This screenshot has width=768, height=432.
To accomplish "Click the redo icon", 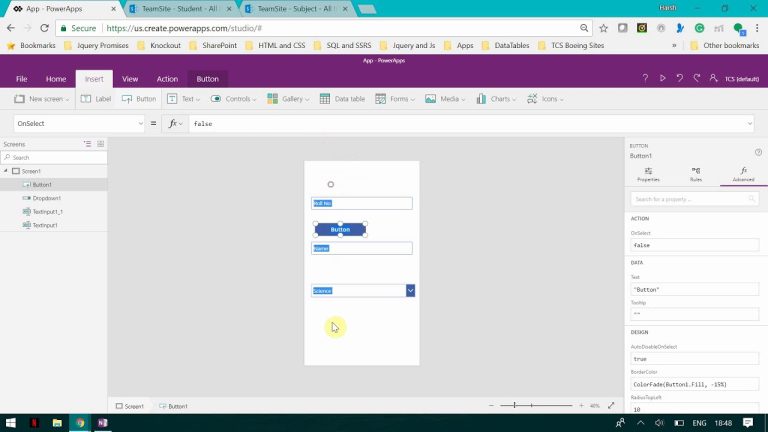I will (696, 78).
